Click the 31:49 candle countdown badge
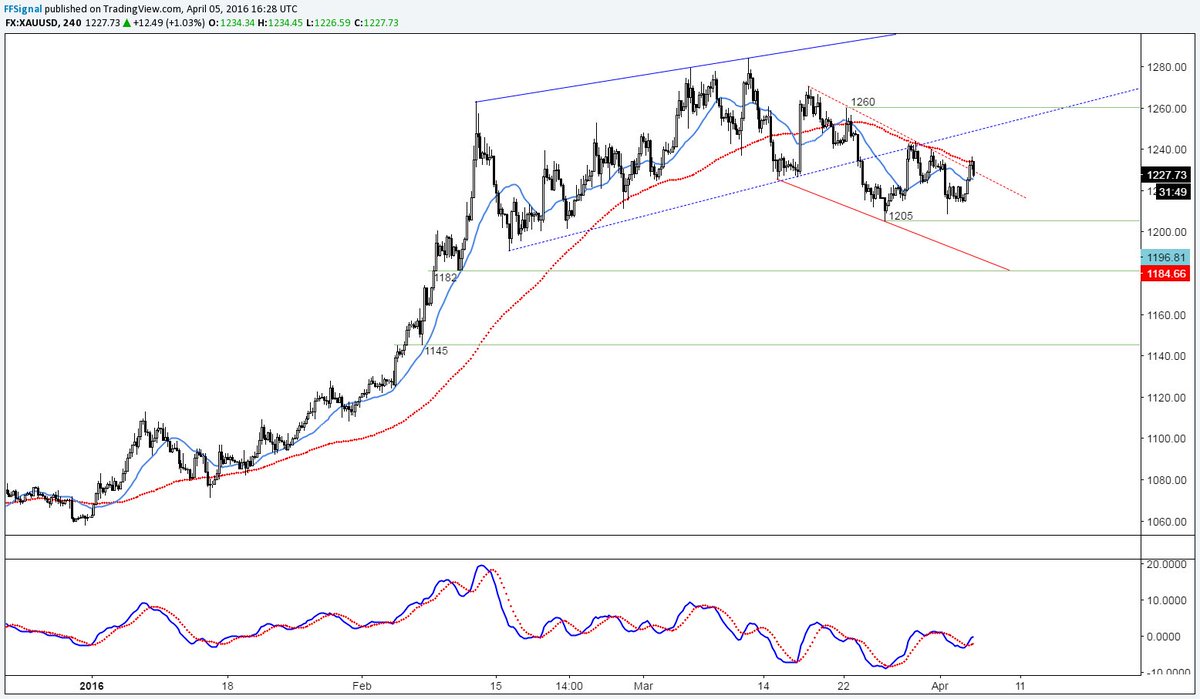1200x699 pixels. pyautogui.click(x=1172, y=190)
